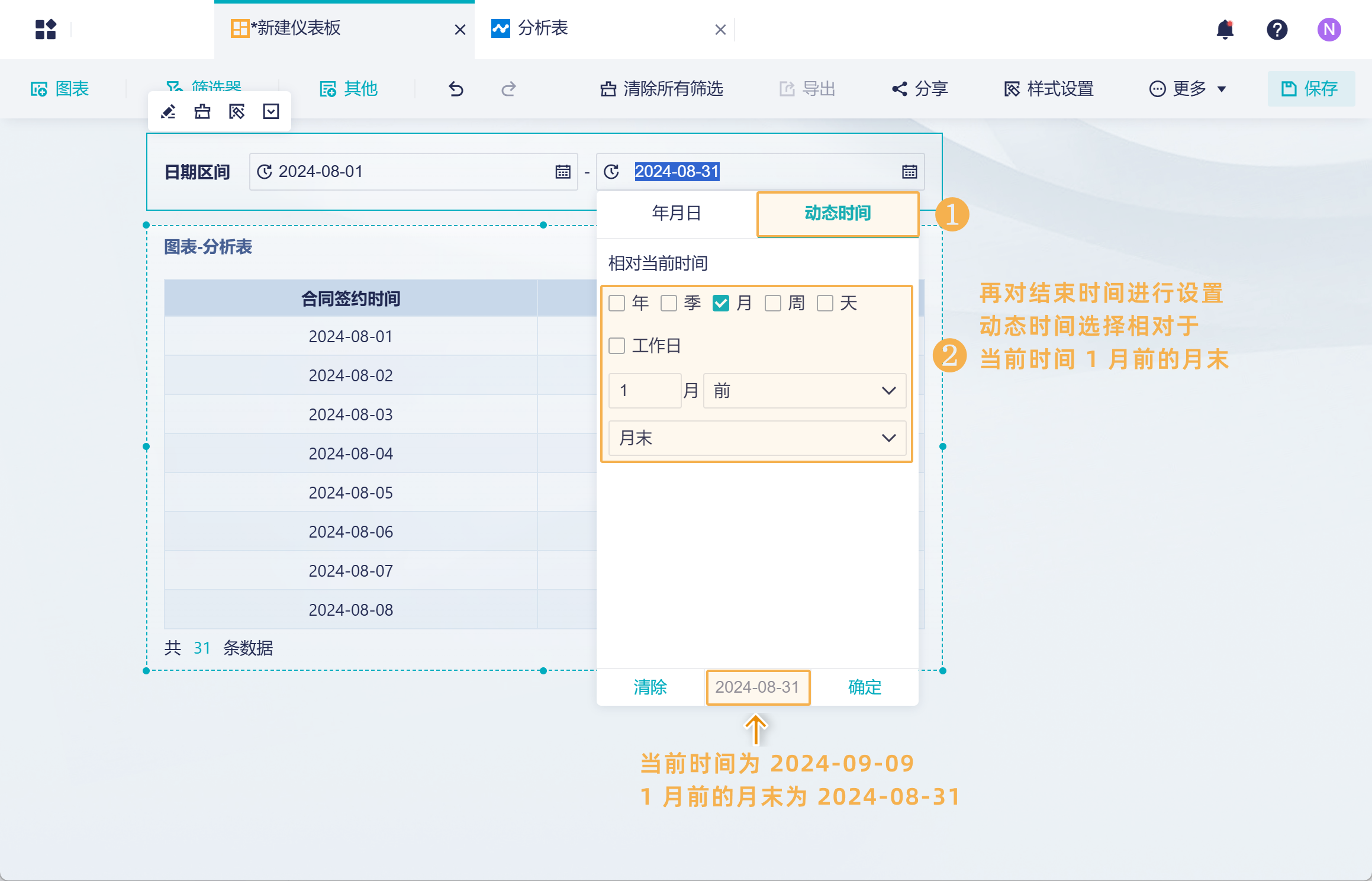Open calendar icon of start date field
The image size is (1372, 881).
point(563,172)
